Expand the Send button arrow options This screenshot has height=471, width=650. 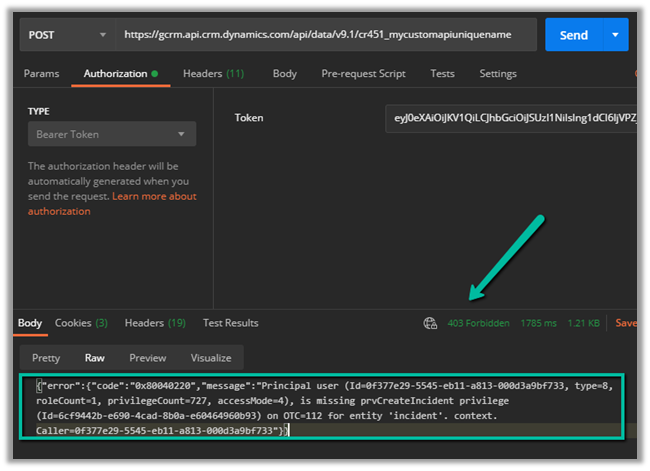coord(615,35)
